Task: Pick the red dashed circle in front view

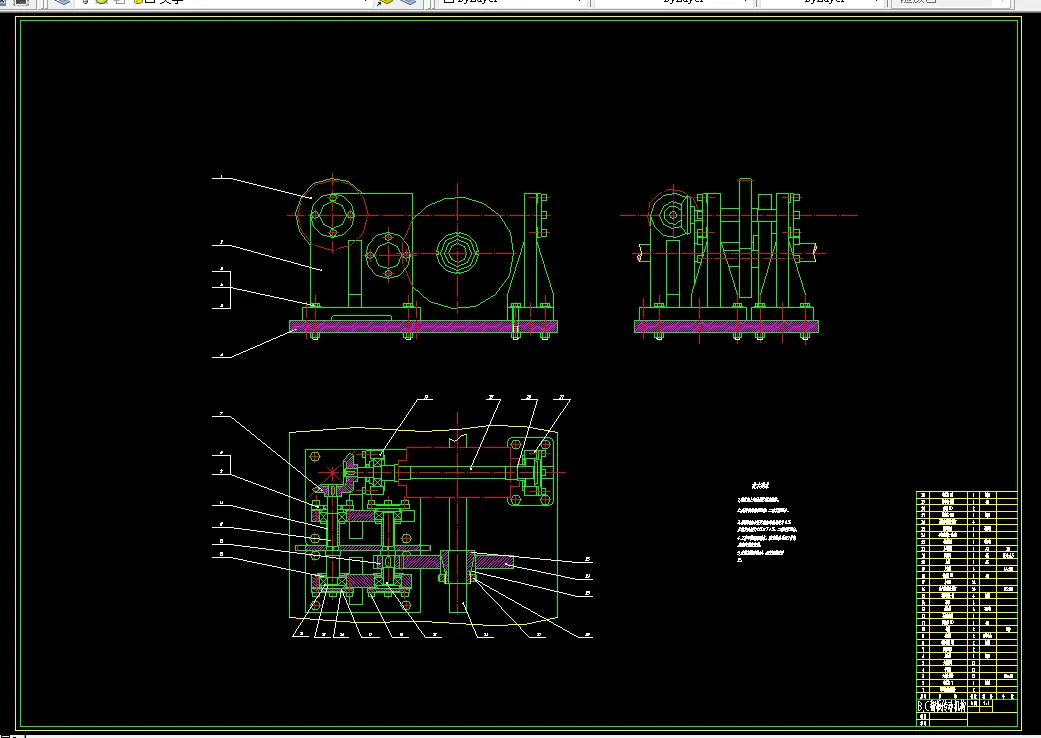Action: 333,214
